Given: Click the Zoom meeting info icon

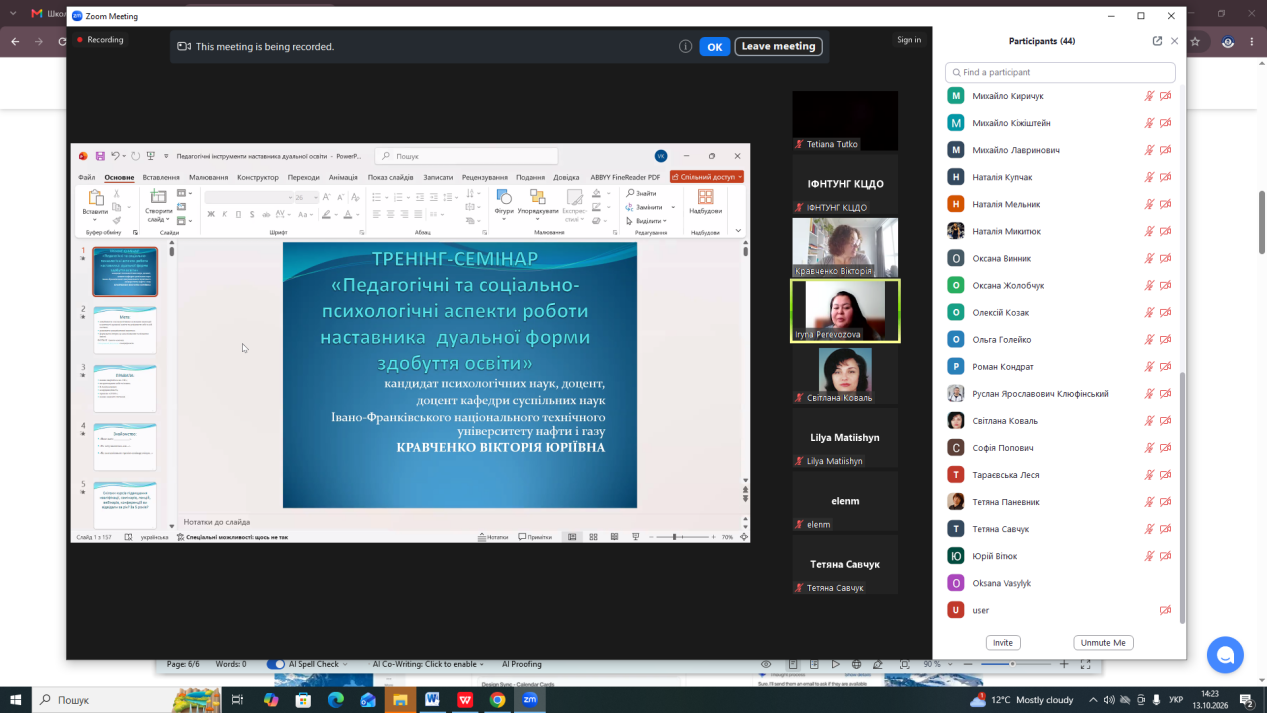Looking at the screenshot, I should (x=685, y=46).
